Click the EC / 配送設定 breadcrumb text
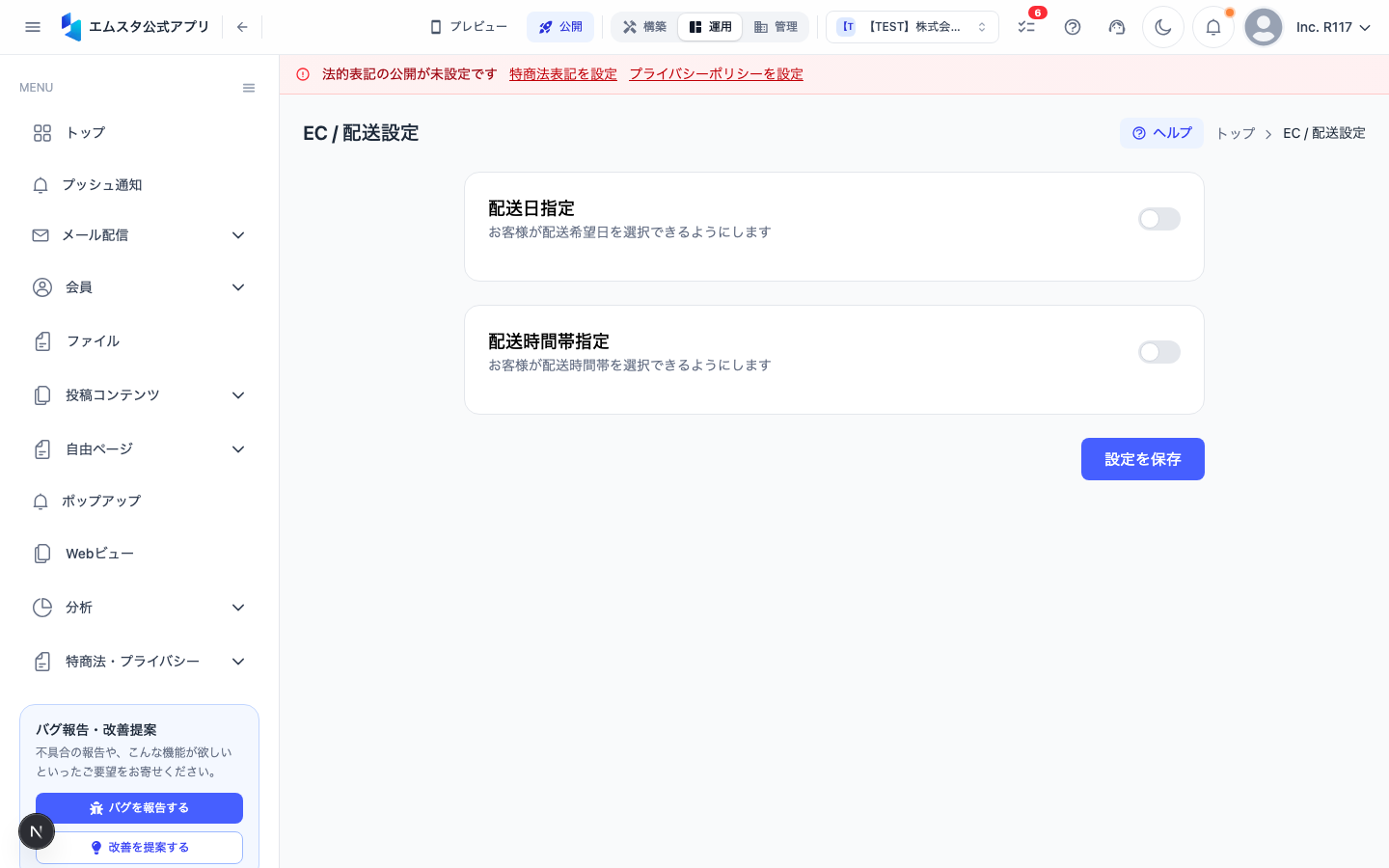 (x=1323, y=133)
